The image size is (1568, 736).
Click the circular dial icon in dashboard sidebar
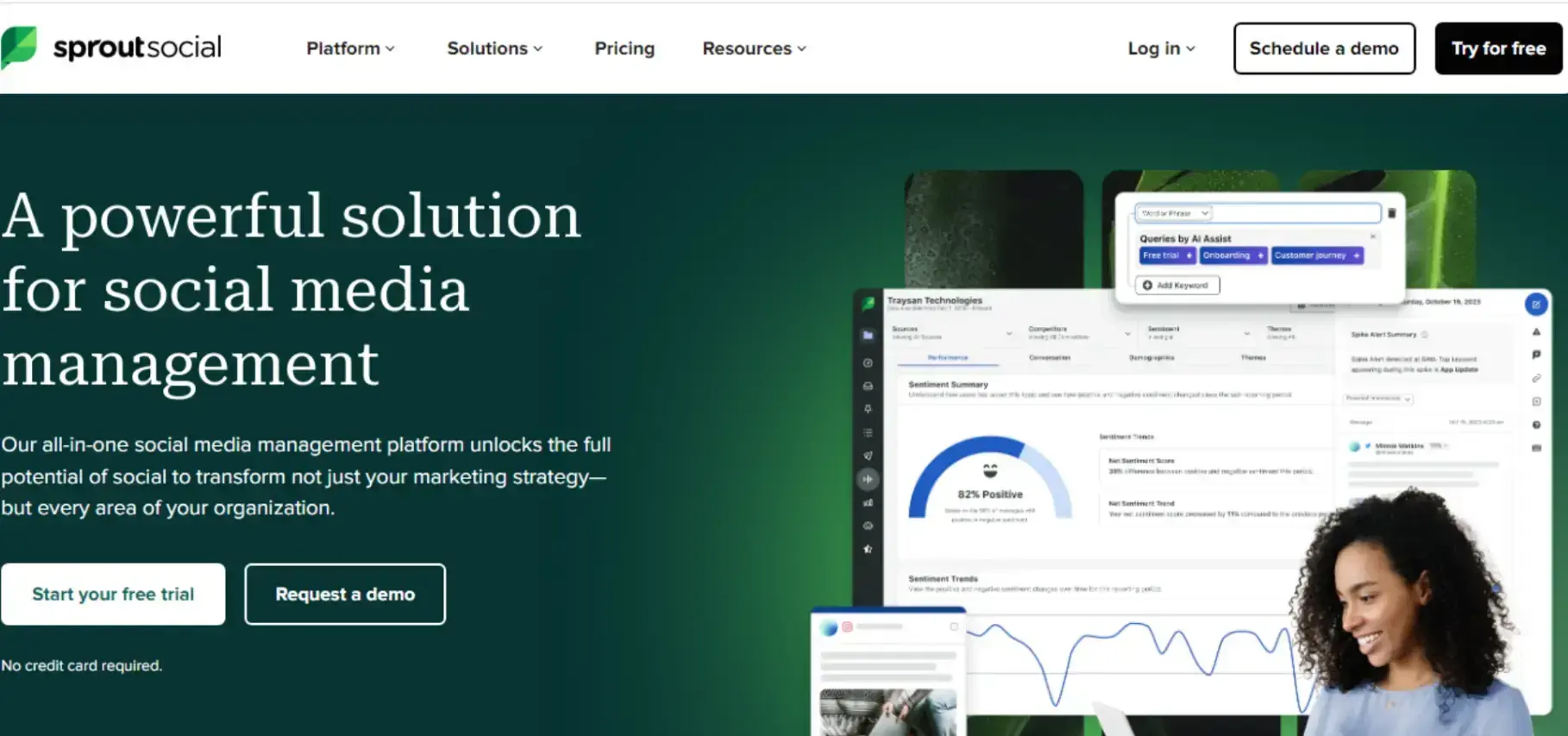(868, 362)
